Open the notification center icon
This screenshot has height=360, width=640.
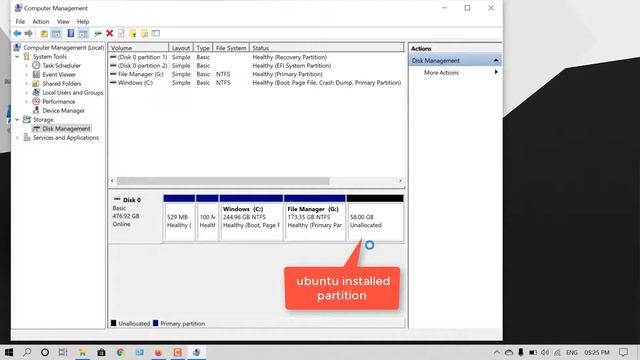[623, 352]
